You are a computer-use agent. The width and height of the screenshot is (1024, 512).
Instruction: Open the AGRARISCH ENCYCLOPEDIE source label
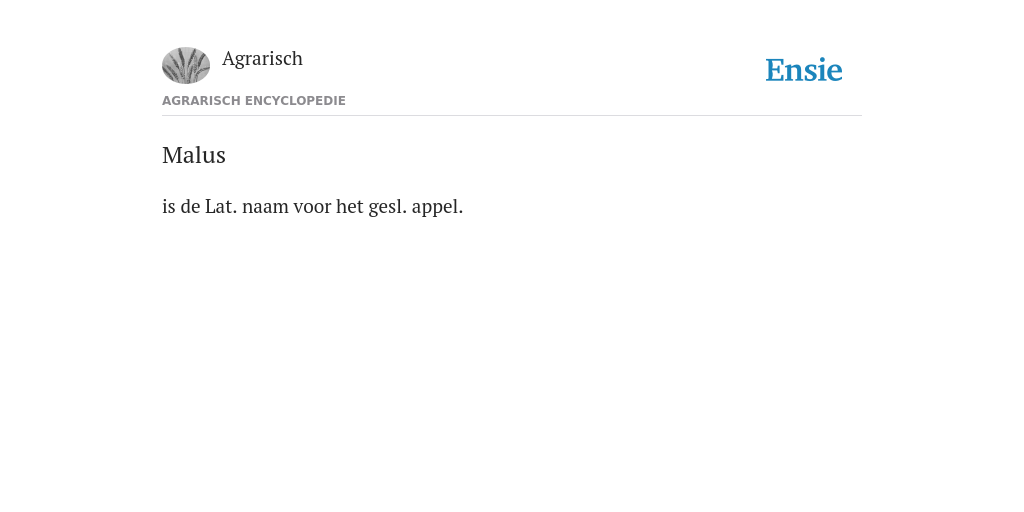[x=253, y=101]
